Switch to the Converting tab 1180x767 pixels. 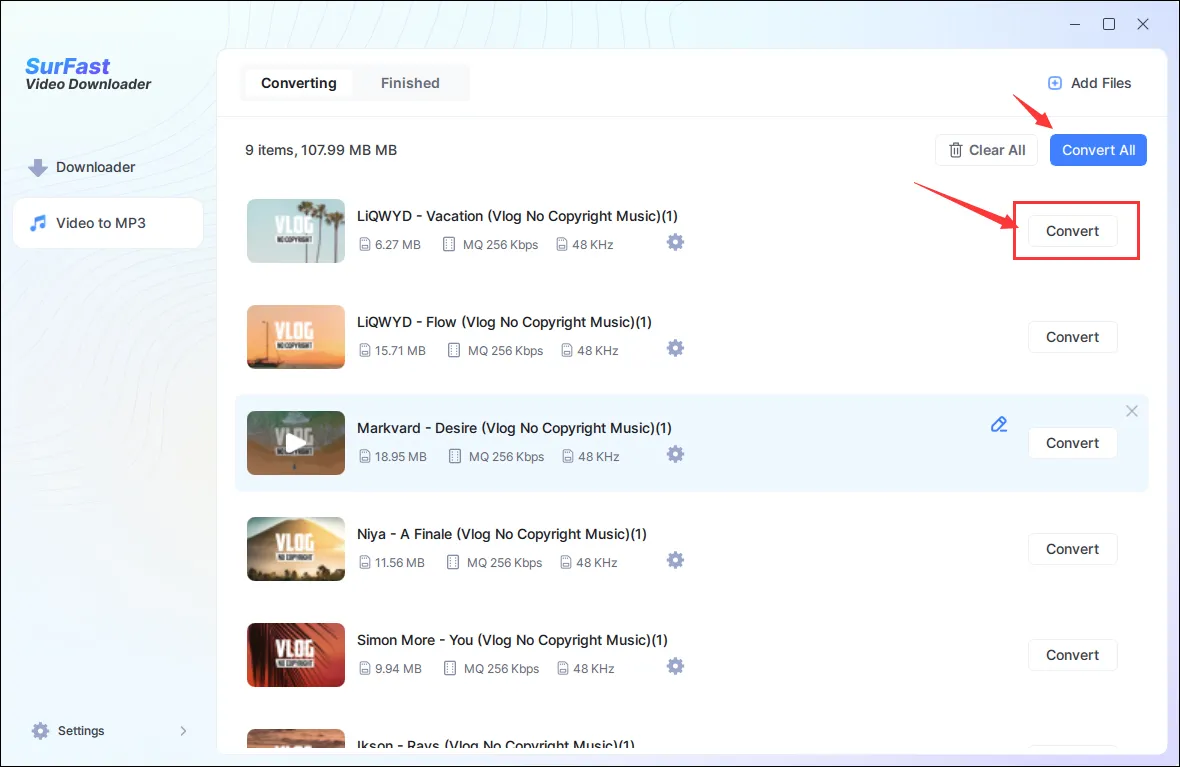(x=299, y=83)
